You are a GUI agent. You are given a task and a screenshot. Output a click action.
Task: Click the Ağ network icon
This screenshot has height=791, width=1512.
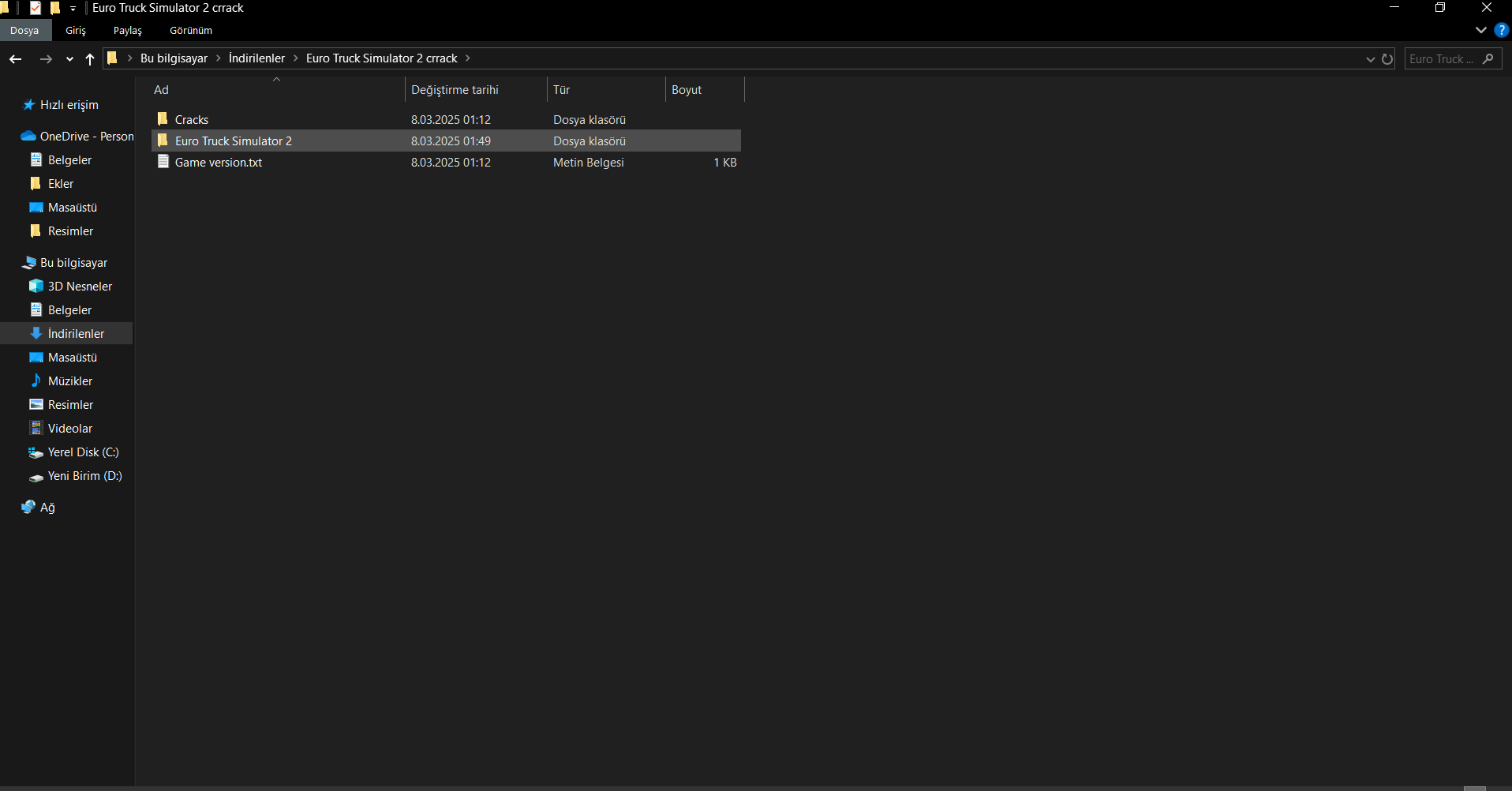(28, 507)
